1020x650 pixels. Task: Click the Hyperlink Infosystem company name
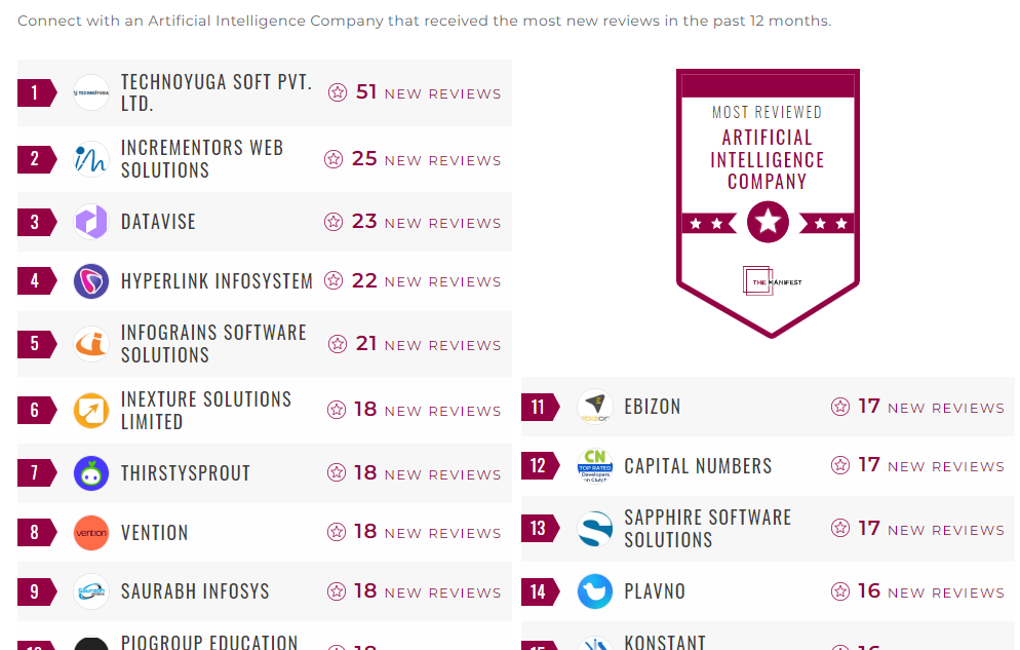click(x=217, y=281)
